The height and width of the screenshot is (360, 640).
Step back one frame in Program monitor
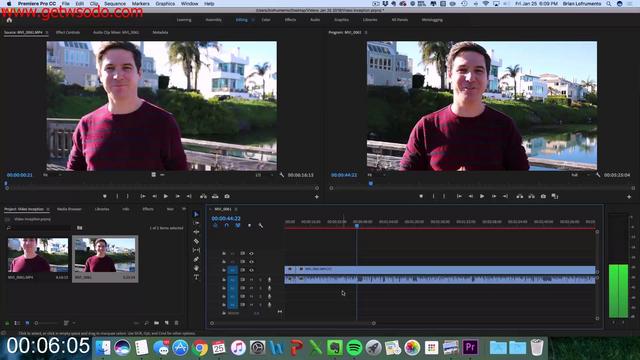(x=471, y=196)
